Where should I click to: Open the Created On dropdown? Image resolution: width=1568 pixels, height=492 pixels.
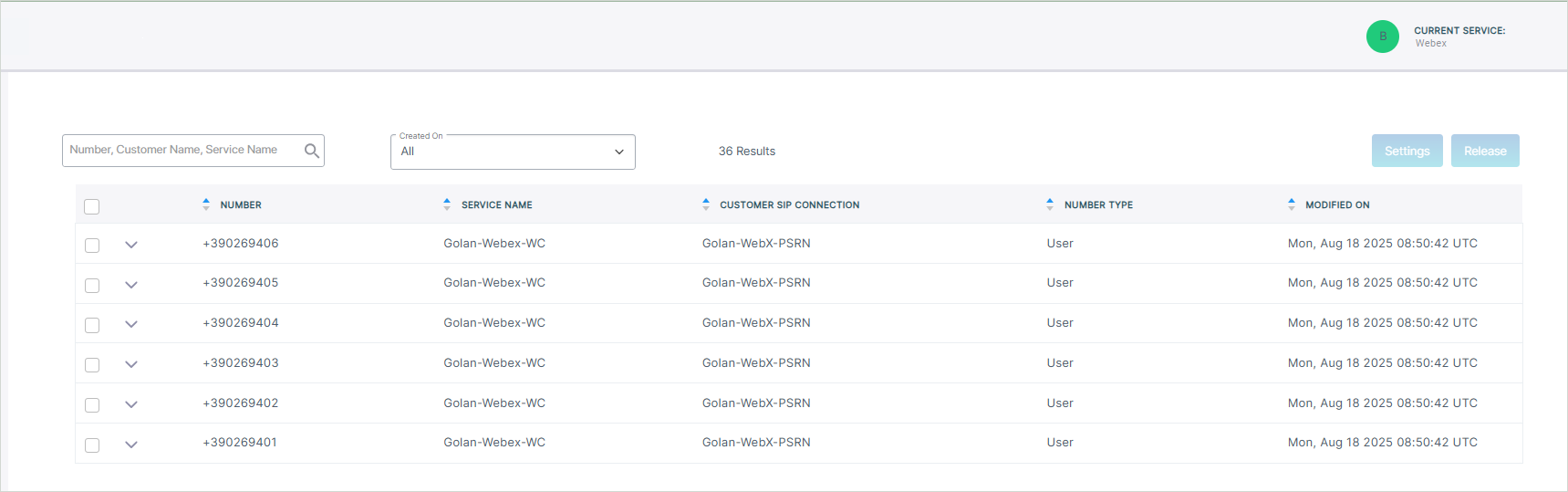tap(513, 152)
